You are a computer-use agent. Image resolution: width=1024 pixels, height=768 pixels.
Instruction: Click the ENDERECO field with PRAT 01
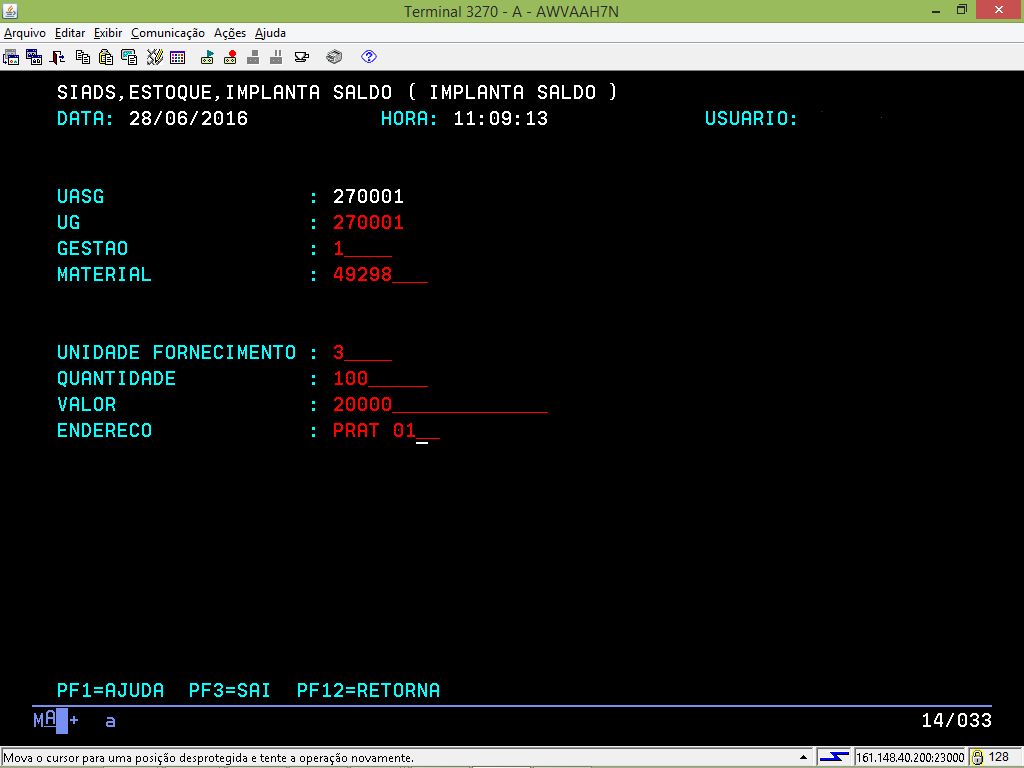(387, 431)
